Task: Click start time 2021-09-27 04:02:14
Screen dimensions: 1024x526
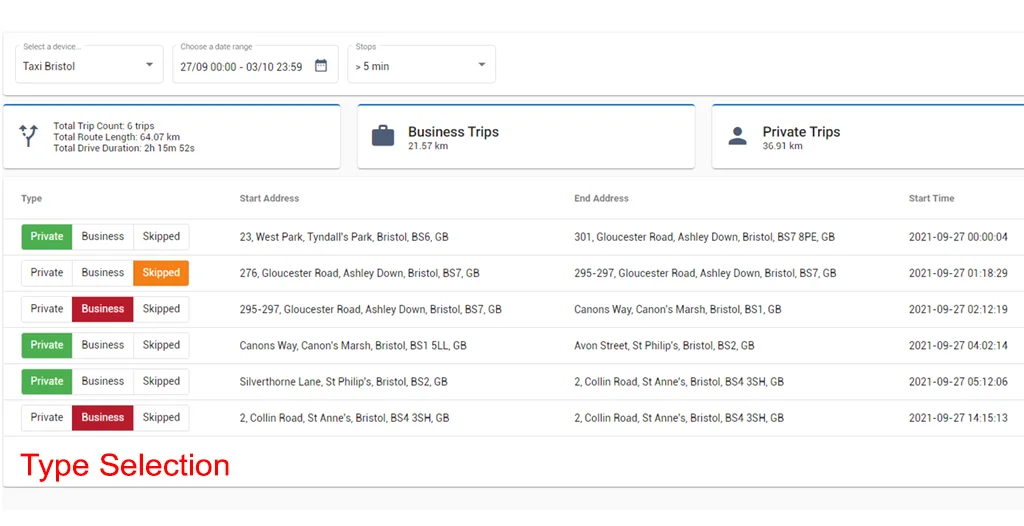Action: (958, 346)
